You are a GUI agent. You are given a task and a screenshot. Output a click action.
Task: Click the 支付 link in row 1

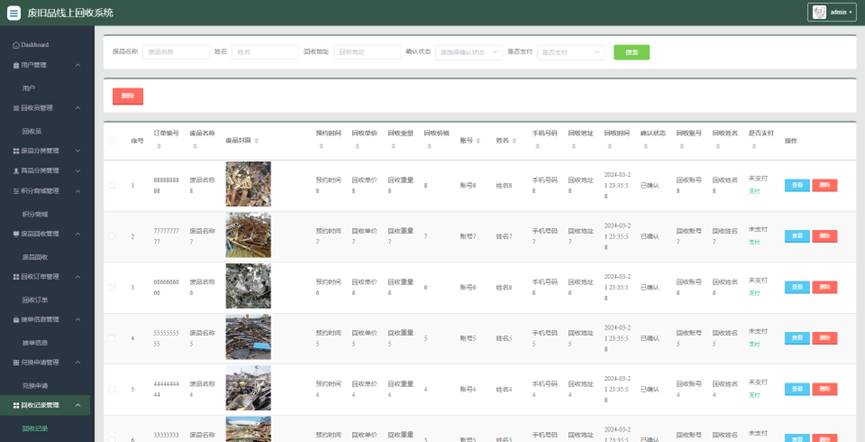point(754,191)
